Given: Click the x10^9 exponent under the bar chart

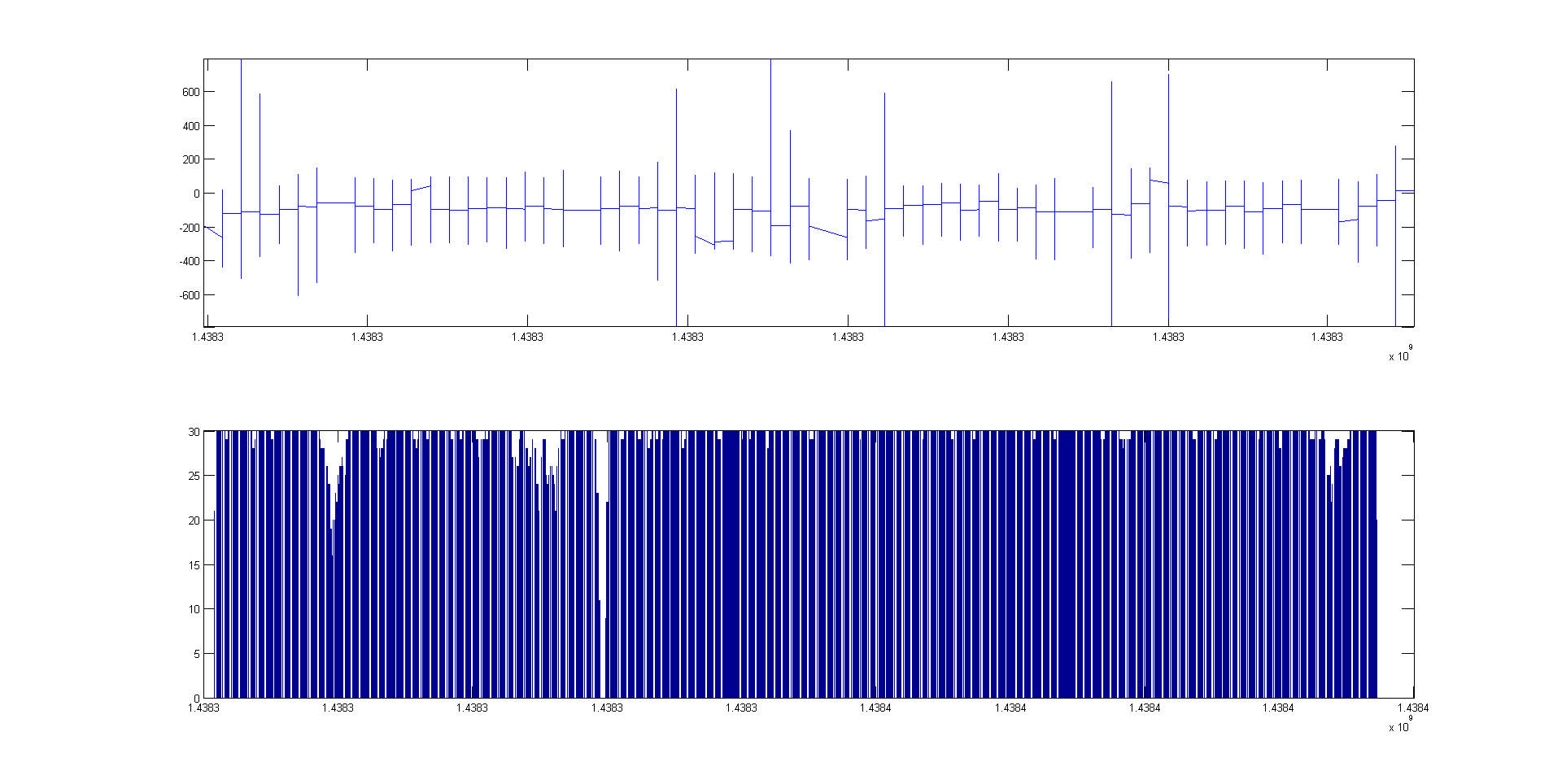Looking at the screenshot, I should (x=1401, y=725).
